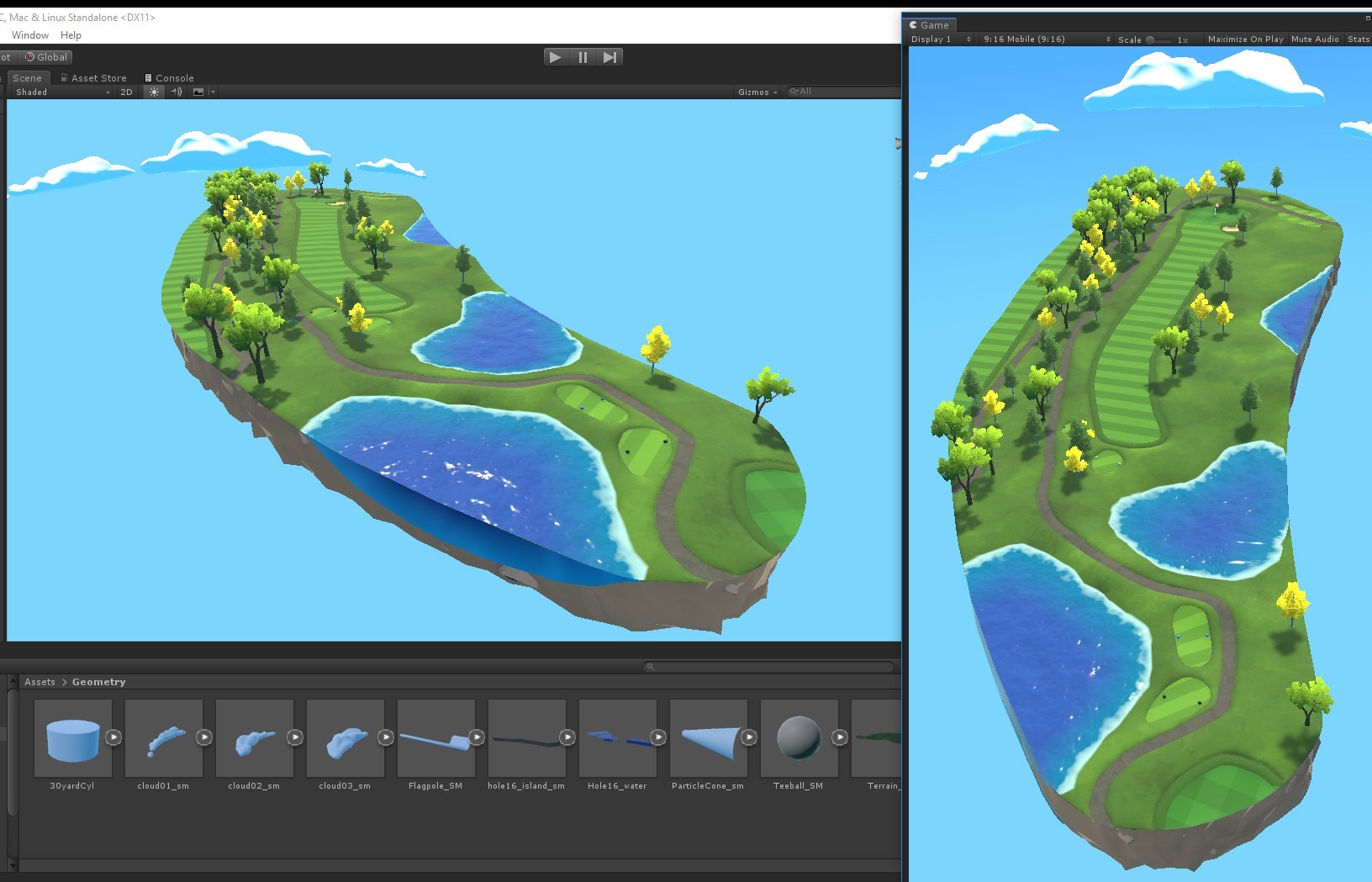Select the cloud03_sm asset icon

click(x=346, y=738)
